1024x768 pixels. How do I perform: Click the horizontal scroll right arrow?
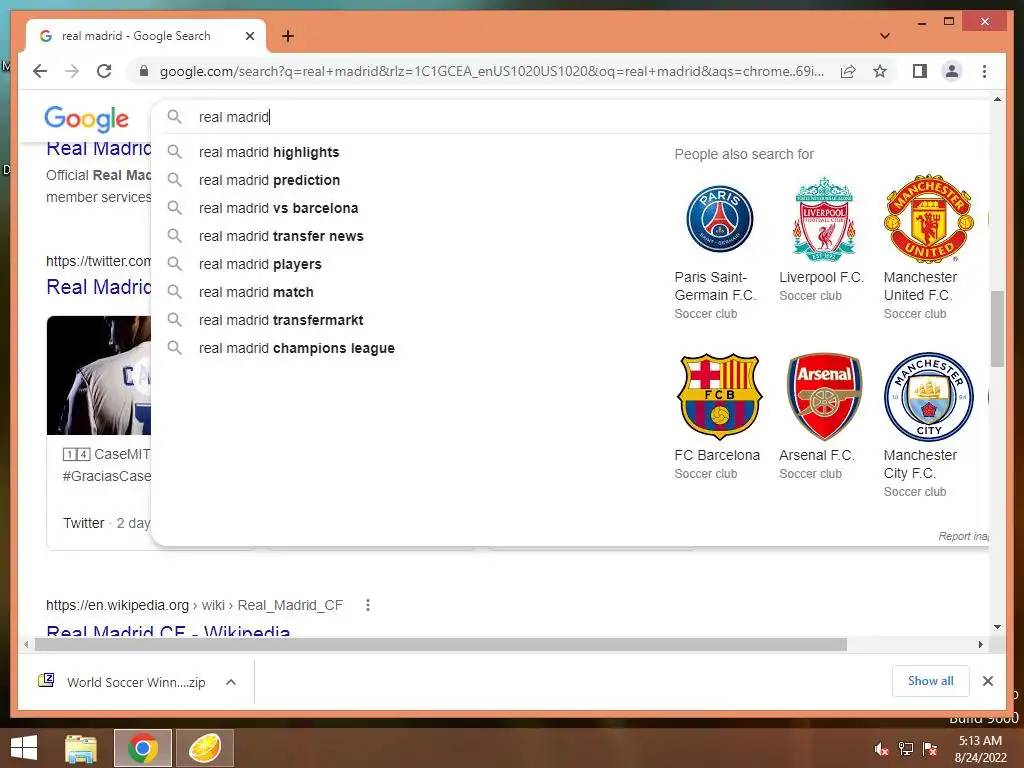pyautogui.click(x=980, y=645)
